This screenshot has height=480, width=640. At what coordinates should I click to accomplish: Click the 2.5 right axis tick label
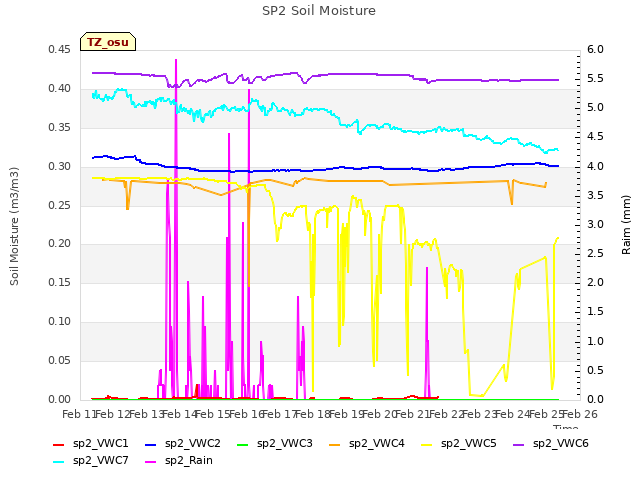click(x=595, y=253)
